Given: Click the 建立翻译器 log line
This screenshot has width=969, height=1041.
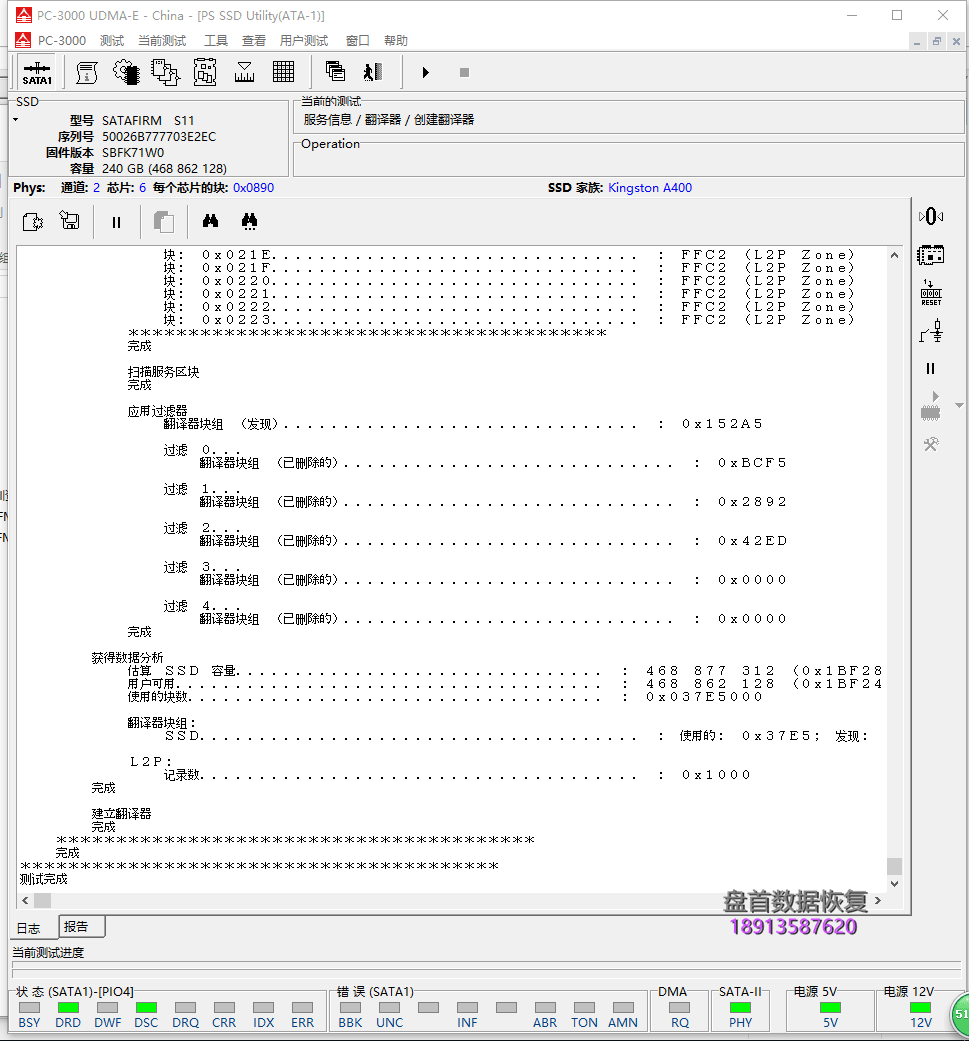Looking at the screenshot, I should [x=121, y=814].
